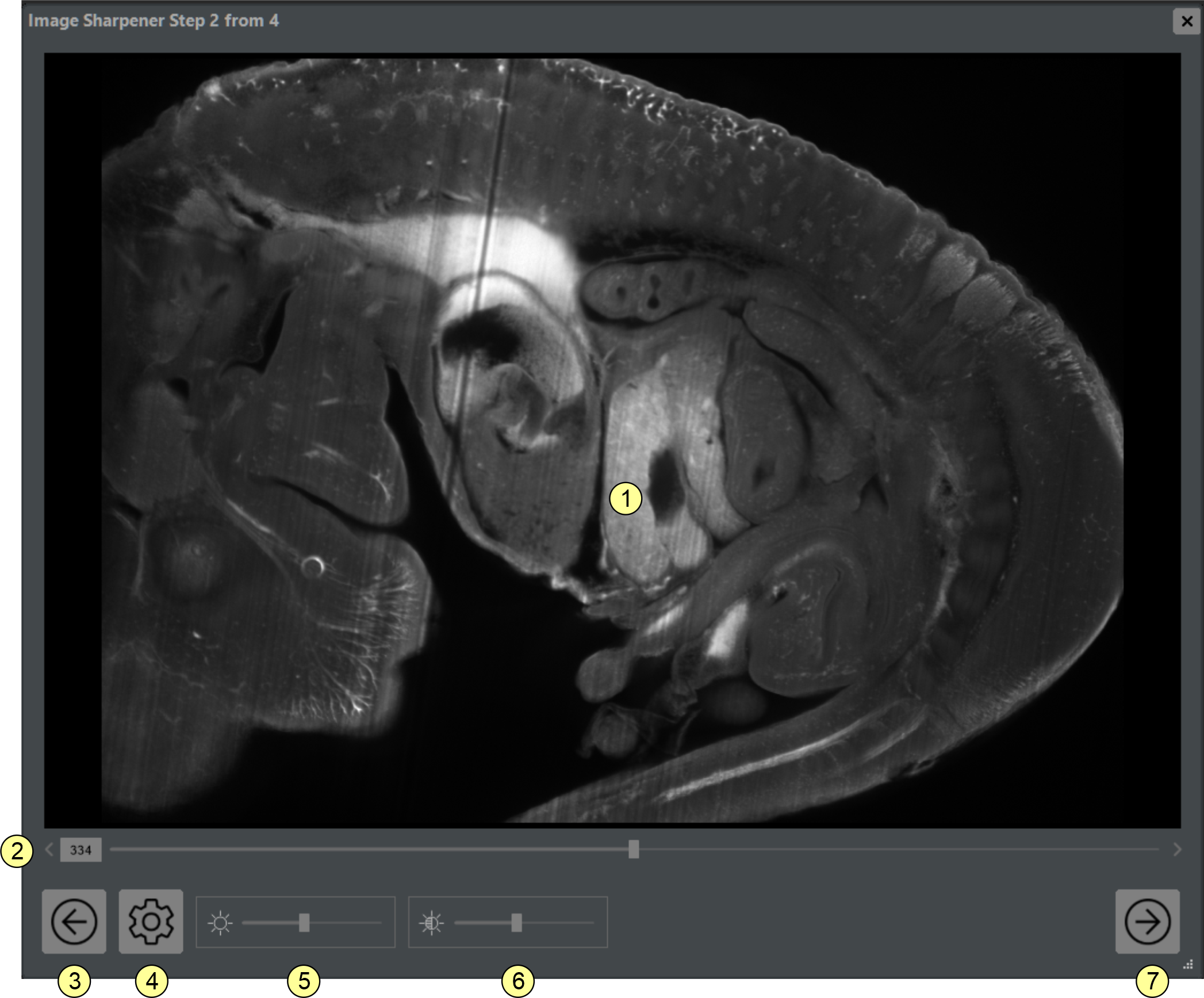1204x998 pixels.
Task: Click the slice slider handle
Action: [x=633, y=849]
